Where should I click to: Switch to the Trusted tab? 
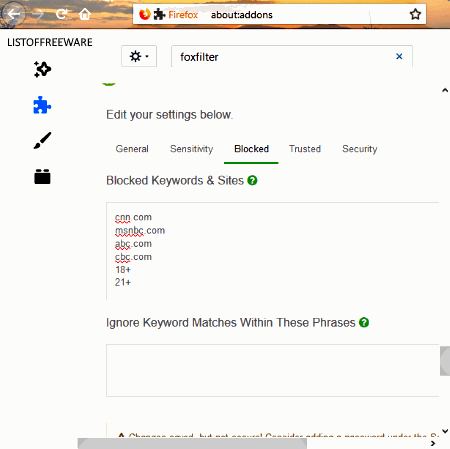click(x=305, y=149)
